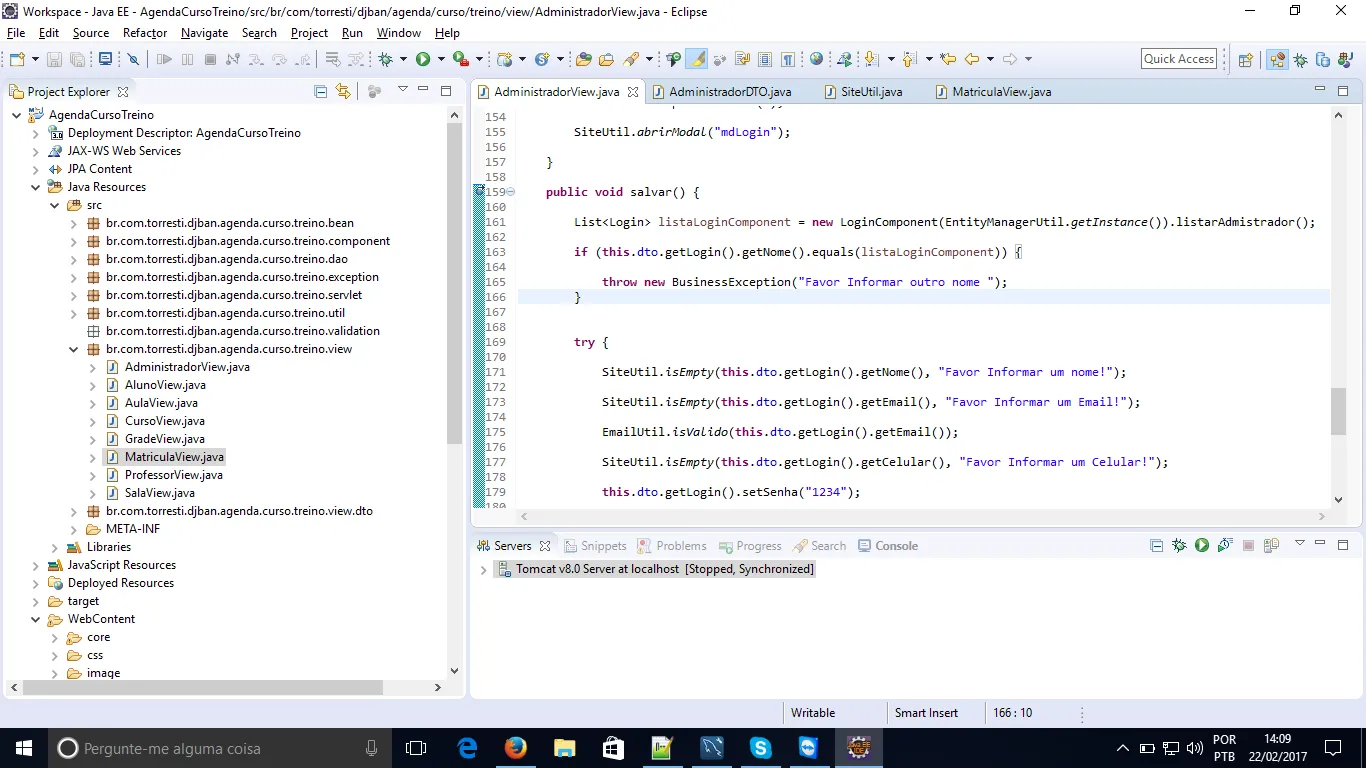Click the green Run button in main toolbar

pos(423,59)
